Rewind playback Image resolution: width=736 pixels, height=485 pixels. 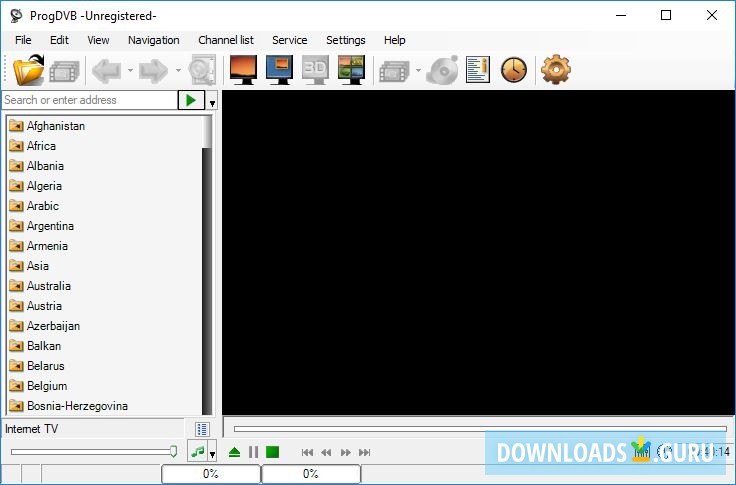tap(326, 453)
